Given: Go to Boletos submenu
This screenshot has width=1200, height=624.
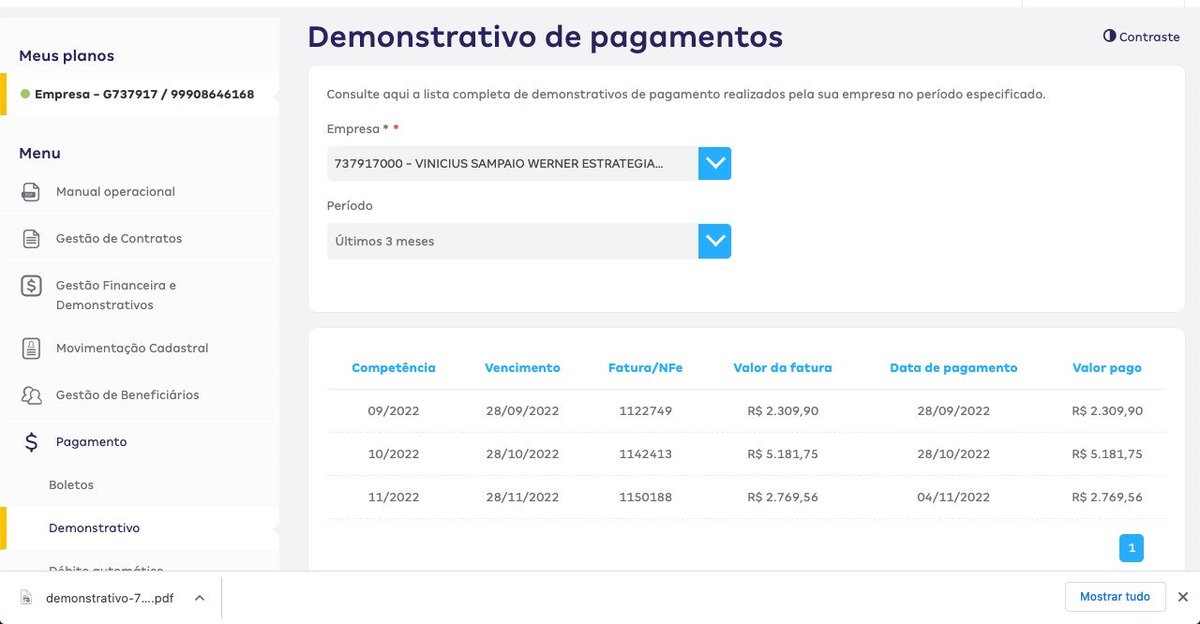Looking at the screenshot, I should tap(71, 485).
